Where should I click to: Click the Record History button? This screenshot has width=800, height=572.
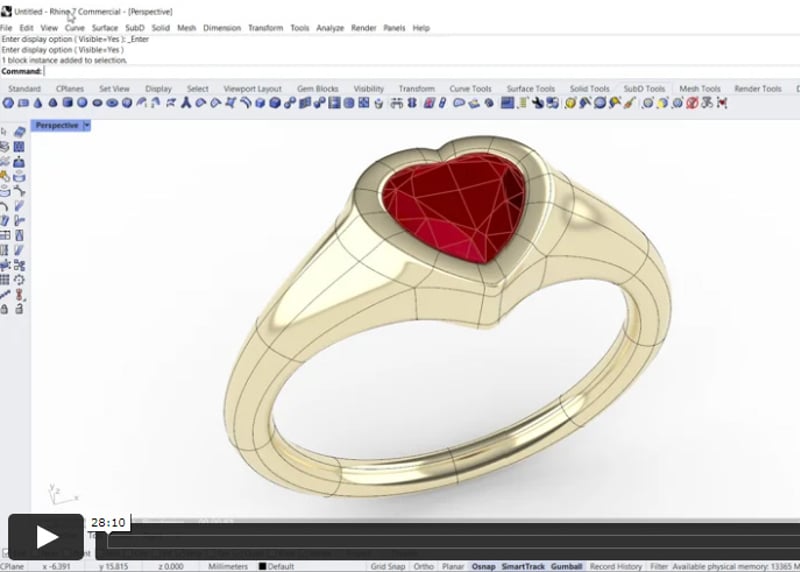tap(616, 566)
